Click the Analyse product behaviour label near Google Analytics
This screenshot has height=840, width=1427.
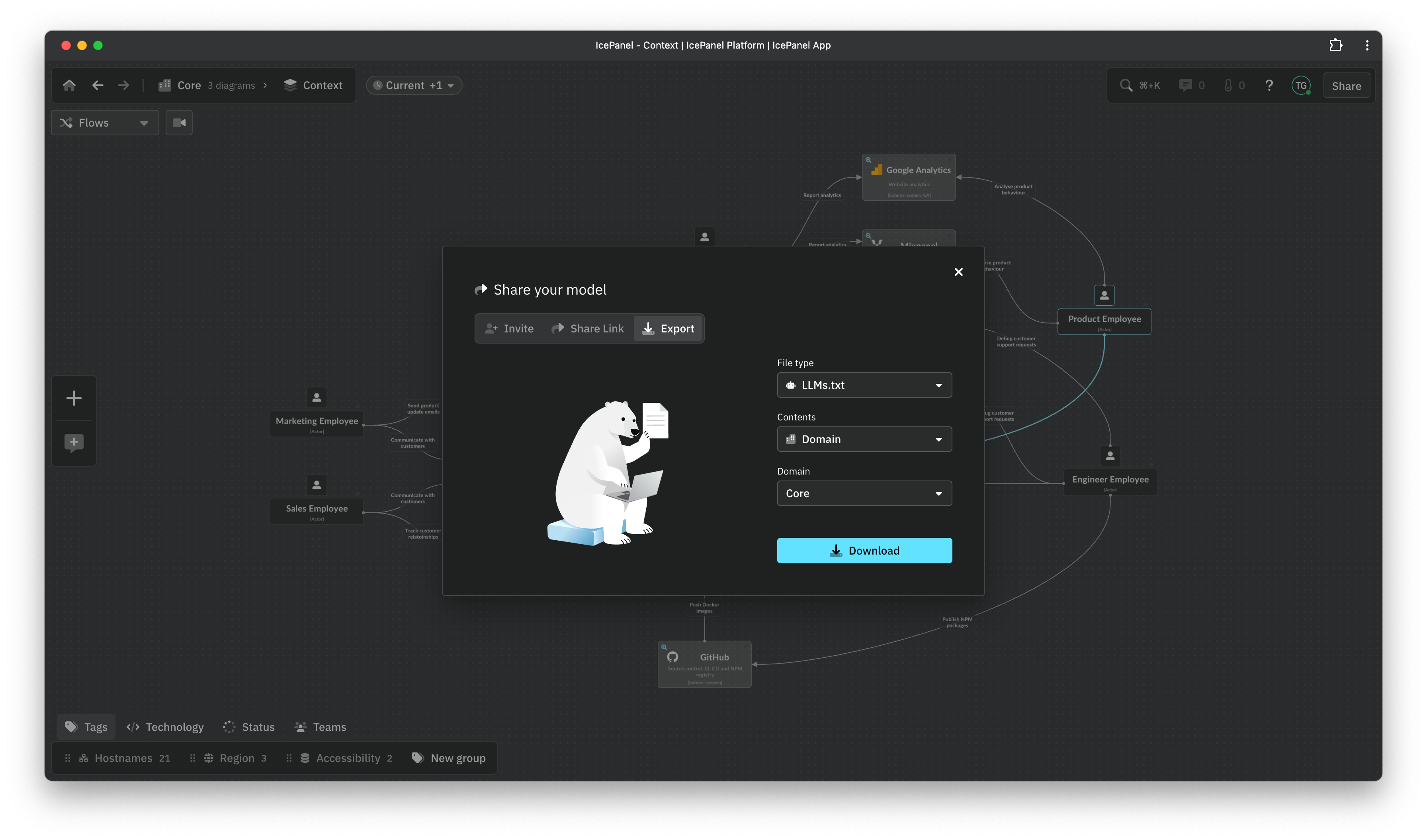click(x=1013, y=189)
